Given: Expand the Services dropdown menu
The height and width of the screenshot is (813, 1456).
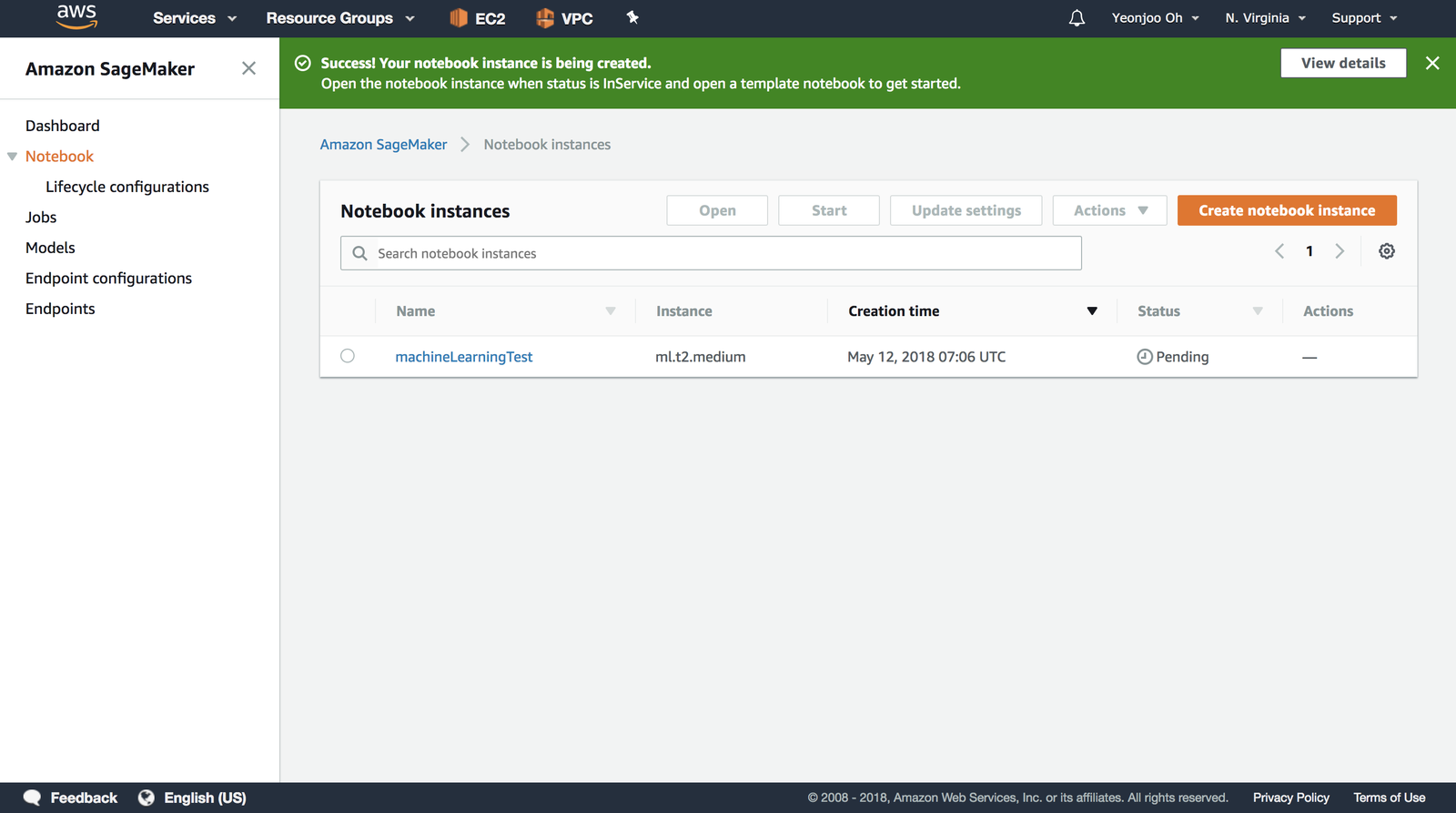Looking at the screenshot, I should click(x=194, y=18).
